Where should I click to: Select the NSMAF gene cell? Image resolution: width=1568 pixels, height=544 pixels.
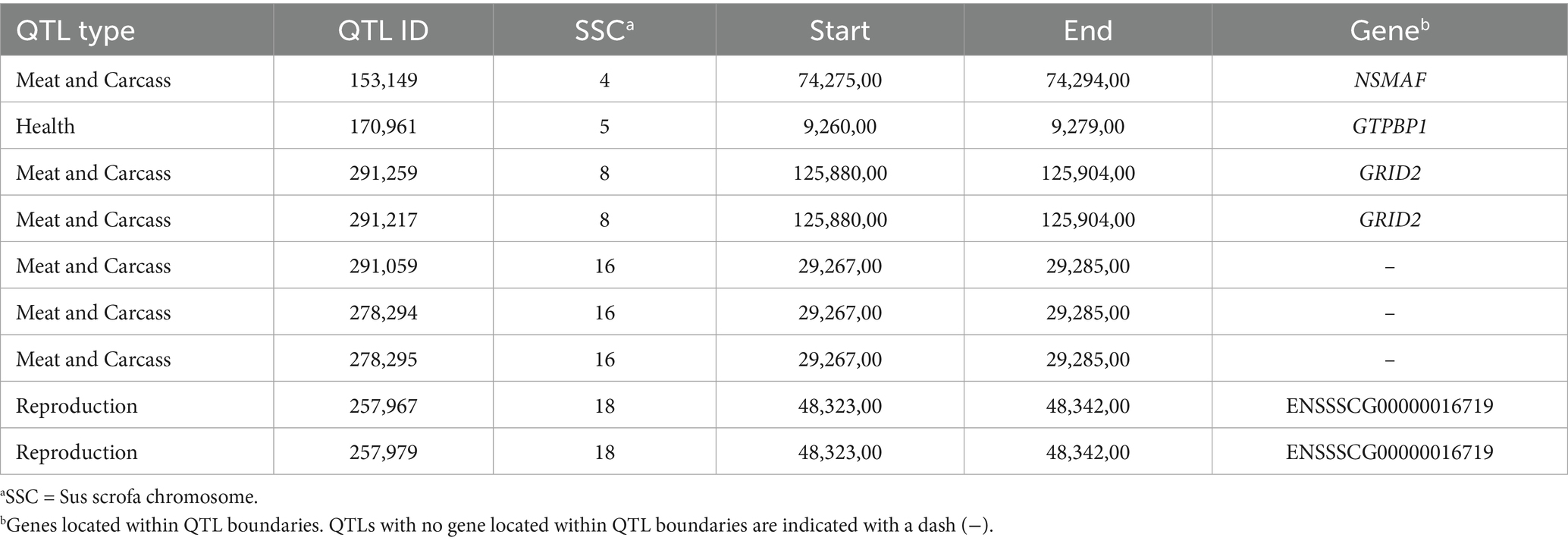1389,80
